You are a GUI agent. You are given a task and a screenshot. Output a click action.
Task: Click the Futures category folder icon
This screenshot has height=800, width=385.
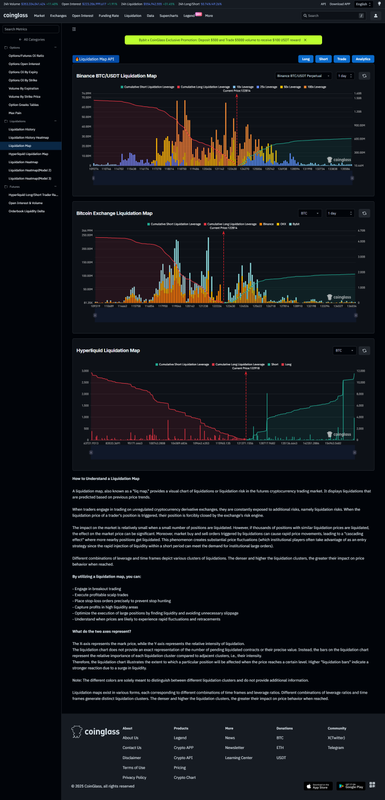tap(6, 187)
